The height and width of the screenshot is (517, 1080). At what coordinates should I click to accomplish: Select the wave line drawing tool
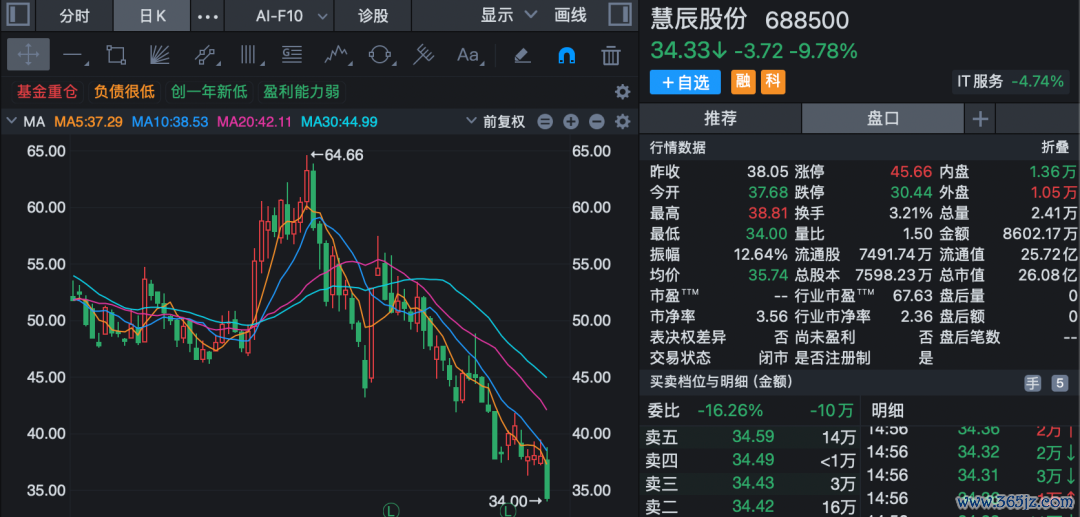(336, 54)
